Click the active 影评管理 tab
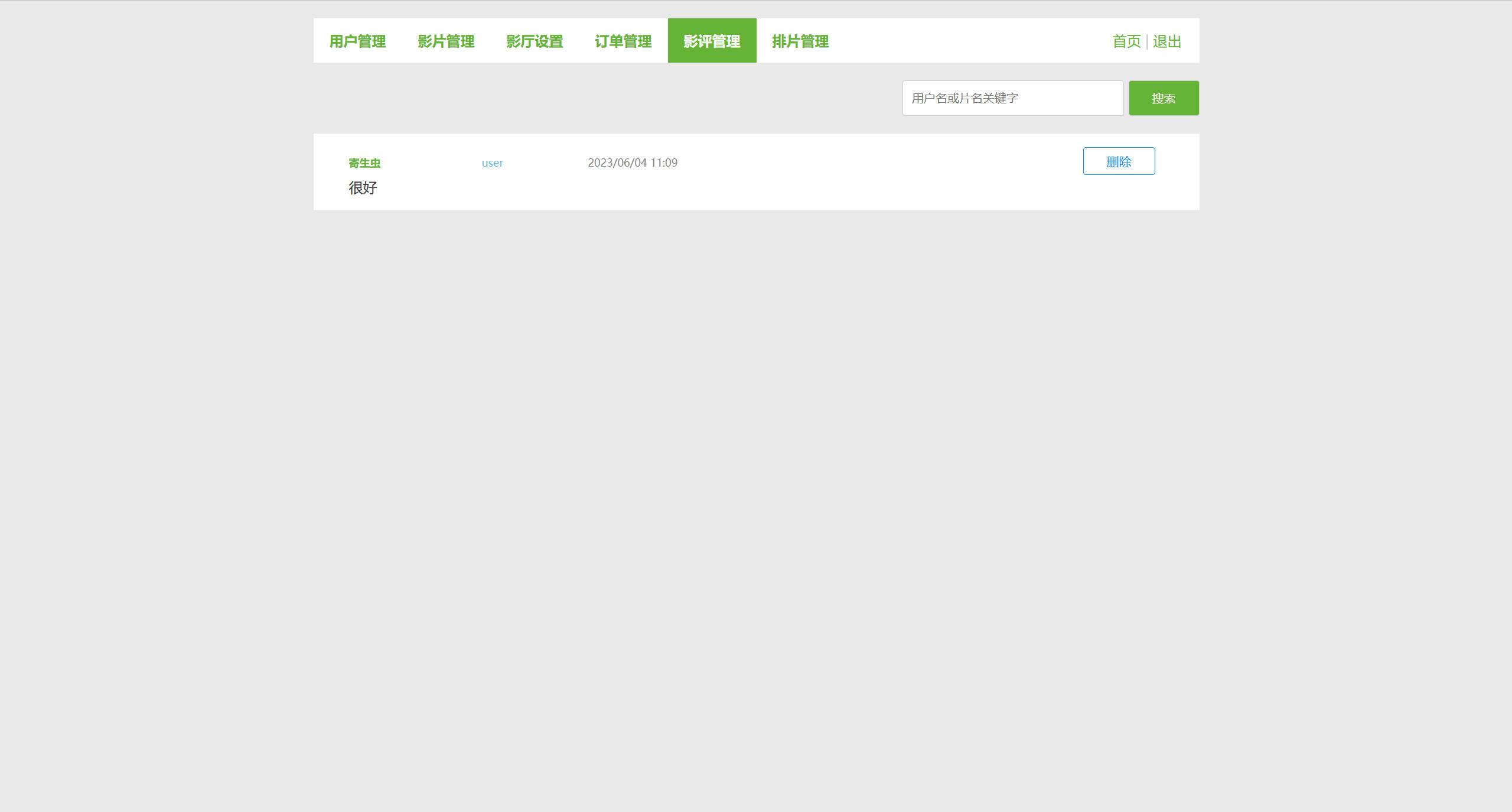 click(712, 41)
